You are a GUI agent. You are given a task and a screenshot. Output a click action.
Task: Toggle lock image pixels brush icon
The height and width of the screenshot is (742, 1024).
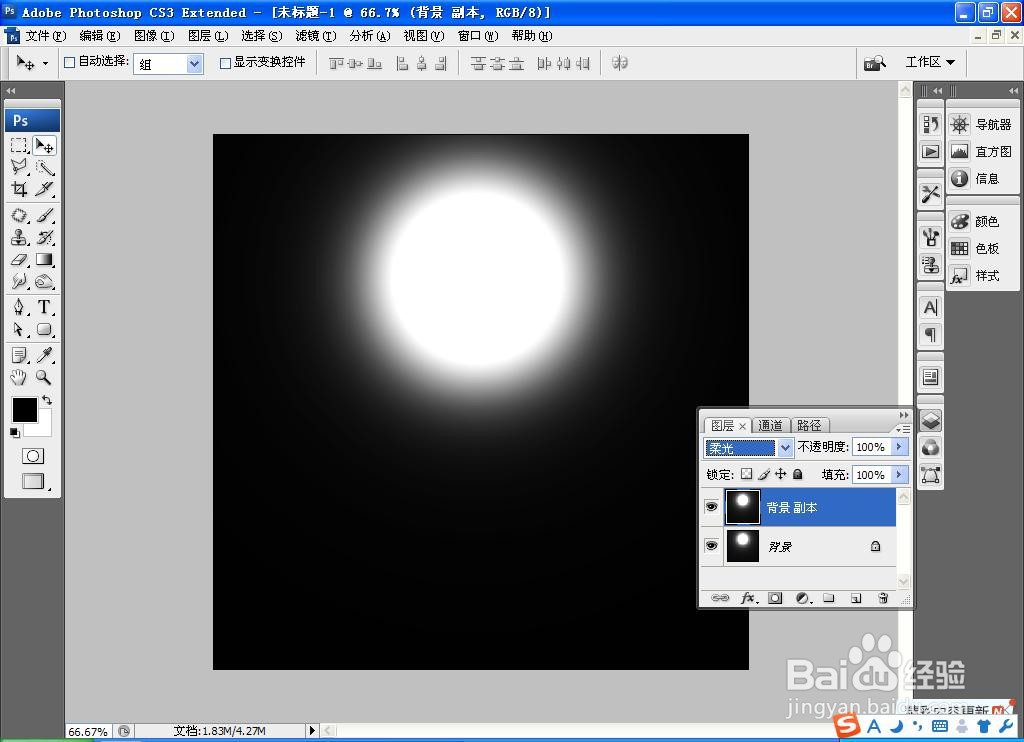(x=763, y=474)
